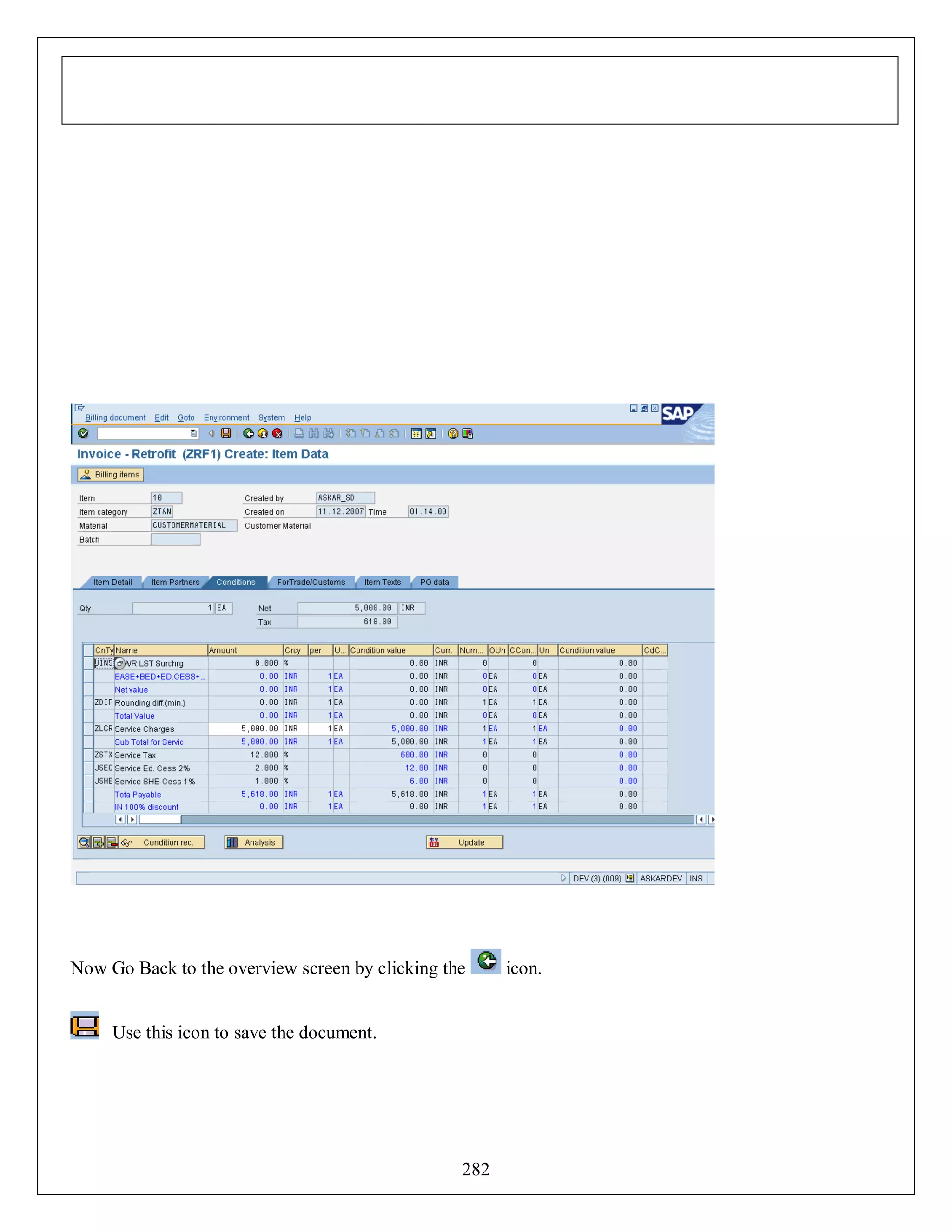
Task: Select the row selector for ZDIF Rounding diff
Action: tap(88, 702)
